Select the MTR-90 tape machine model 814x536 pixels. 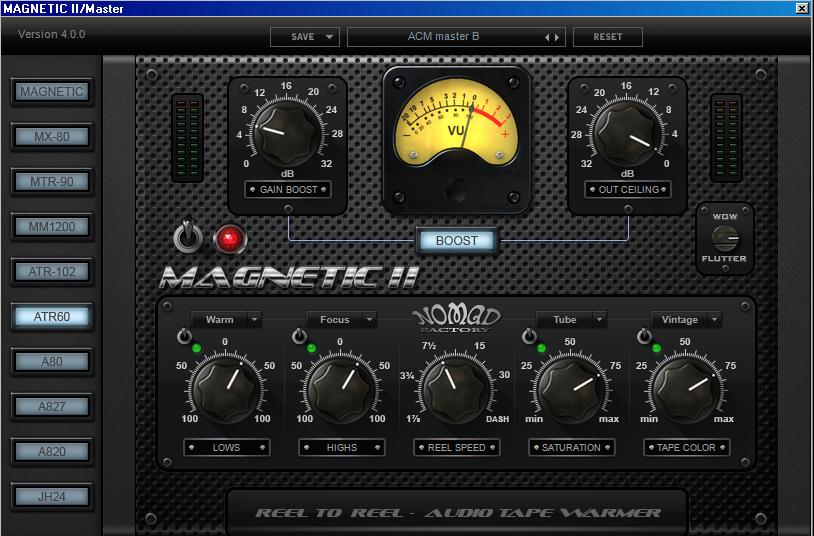click(52, 182)
